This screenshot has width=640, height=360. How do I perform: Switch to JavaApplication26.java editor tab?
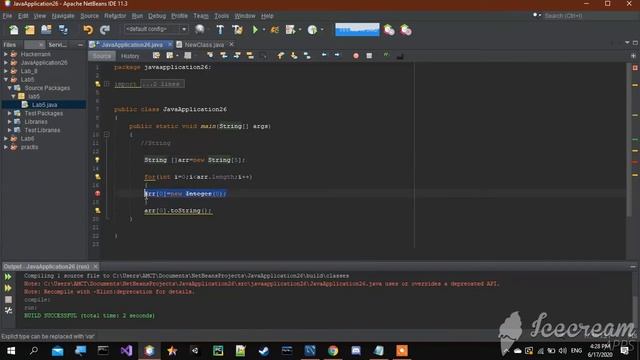click(x=132, y=44)
